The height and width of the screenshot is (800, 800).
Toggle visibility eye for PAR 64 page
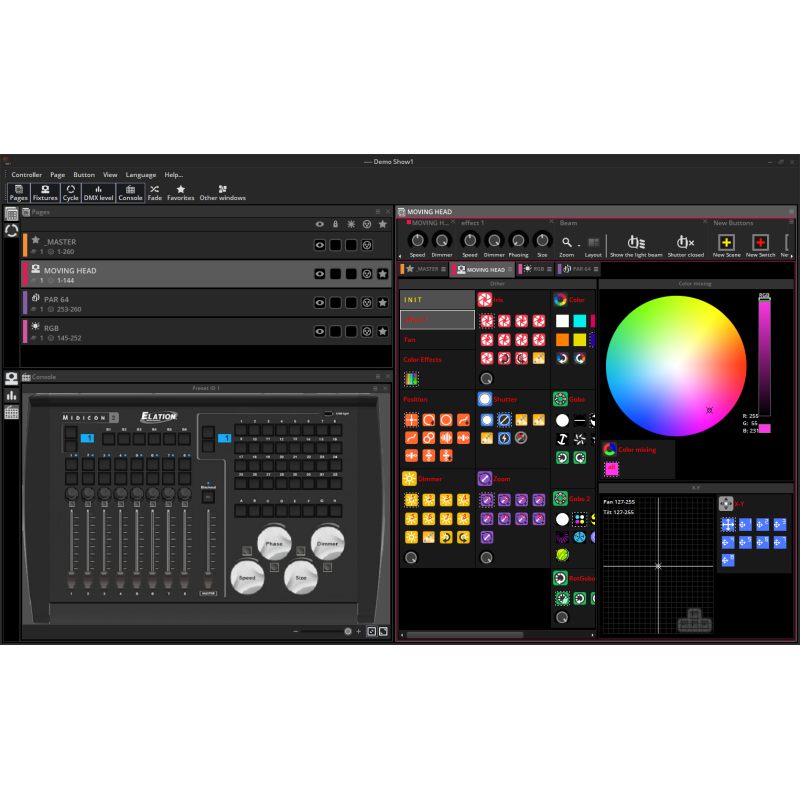point(320,302)
